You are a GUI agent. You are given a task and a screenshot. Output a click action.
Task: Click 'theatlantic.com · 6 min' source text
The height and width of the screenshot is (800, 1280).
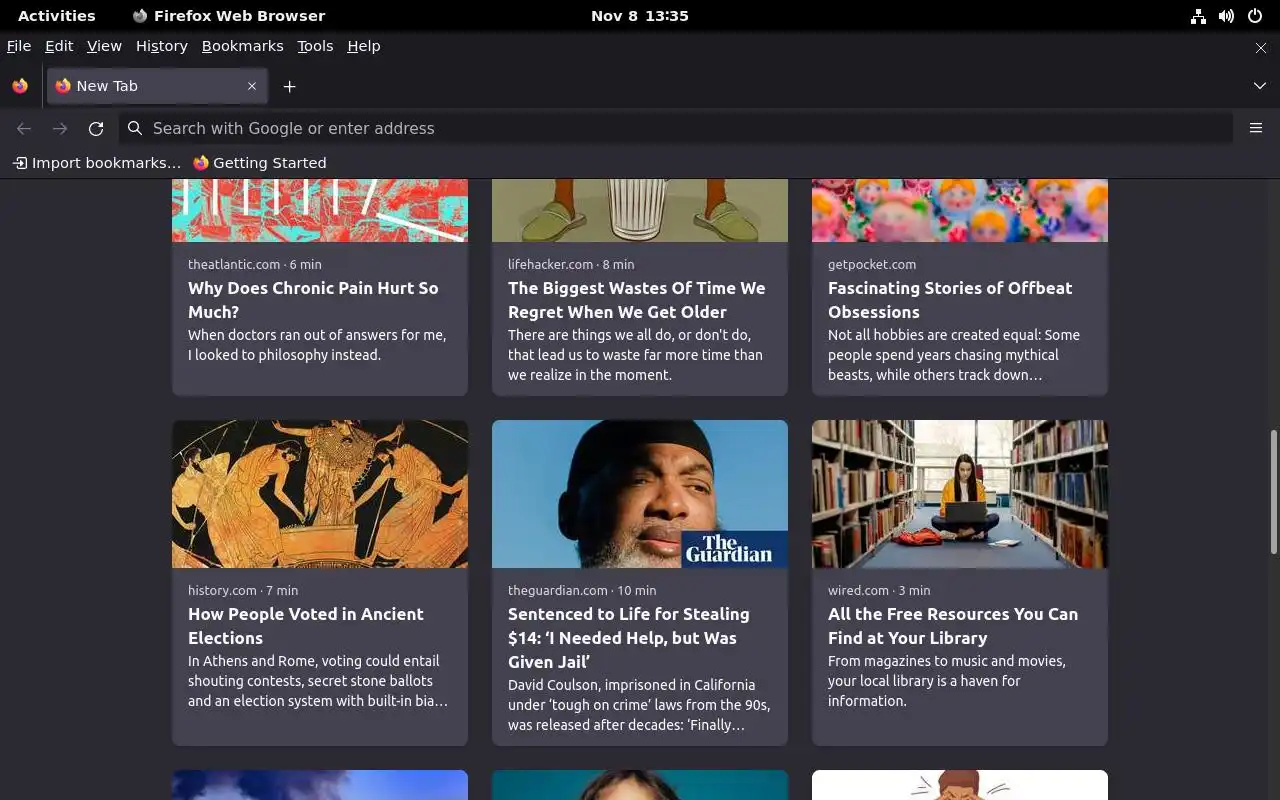tap(255, 264)
